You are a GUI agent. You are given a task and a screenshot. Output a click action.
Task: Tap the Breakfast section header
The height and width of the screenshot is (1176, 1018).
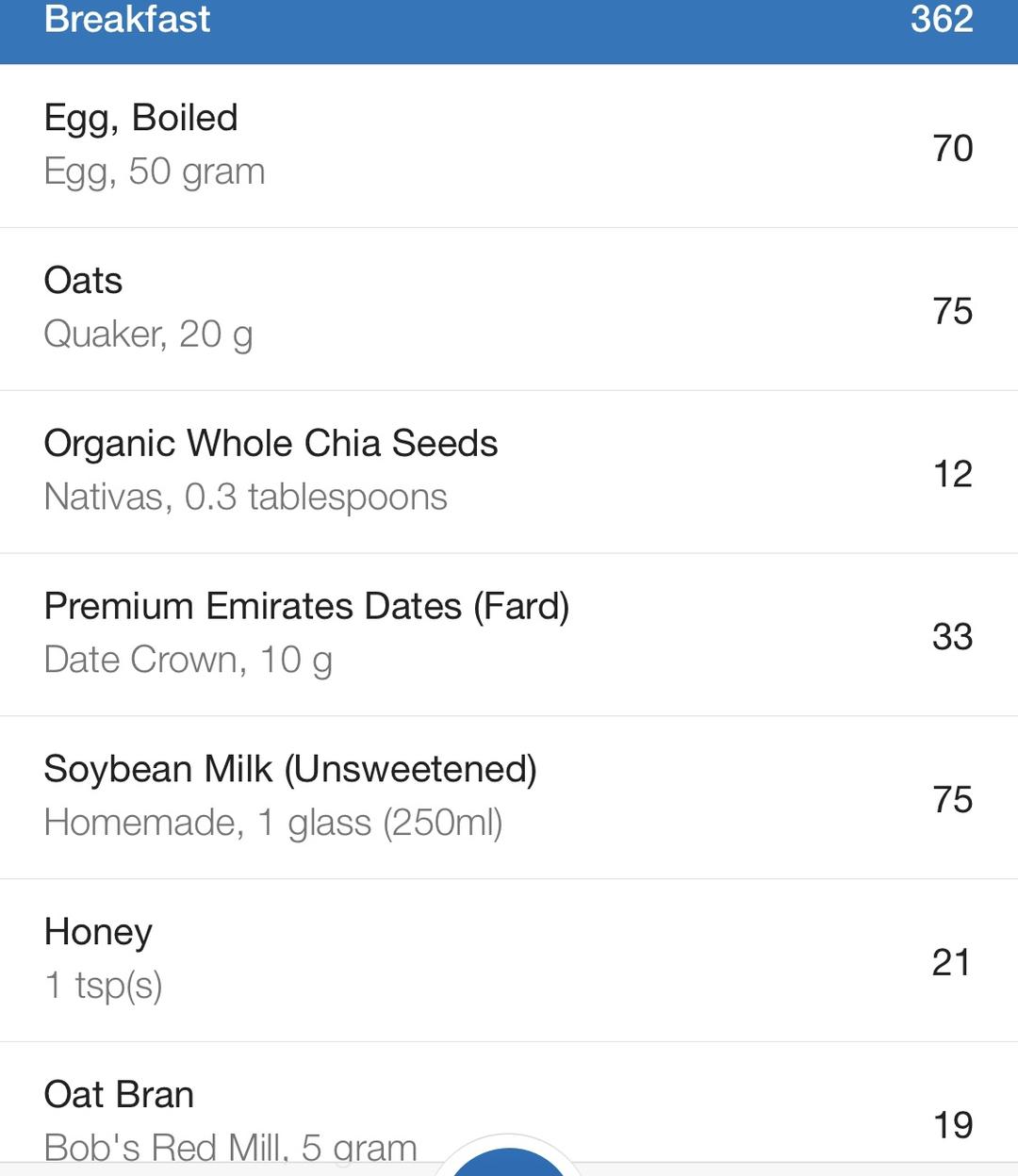[x=127, y=21]
